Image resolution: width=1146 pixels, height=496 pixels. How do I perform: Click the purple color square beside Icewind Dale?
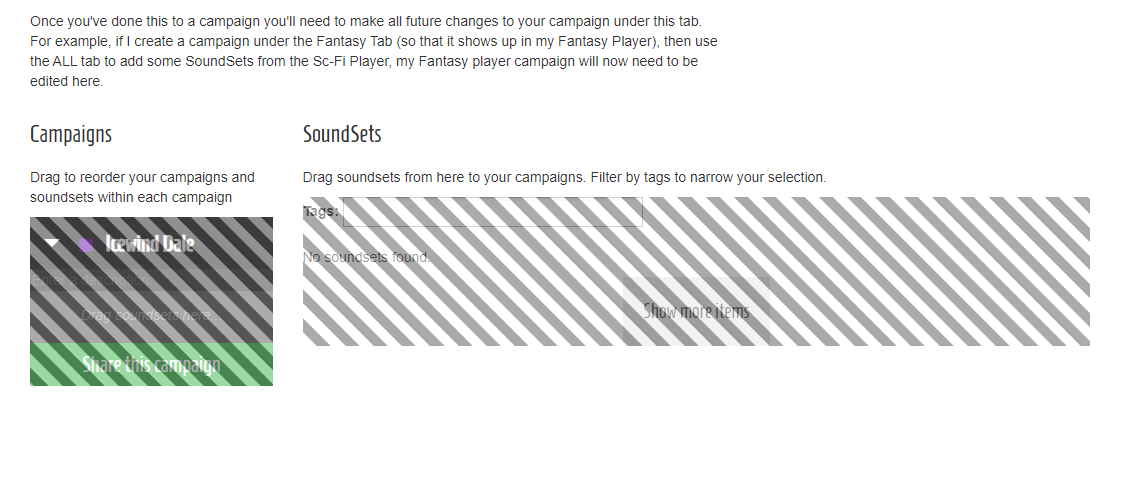tap(86, 245)
